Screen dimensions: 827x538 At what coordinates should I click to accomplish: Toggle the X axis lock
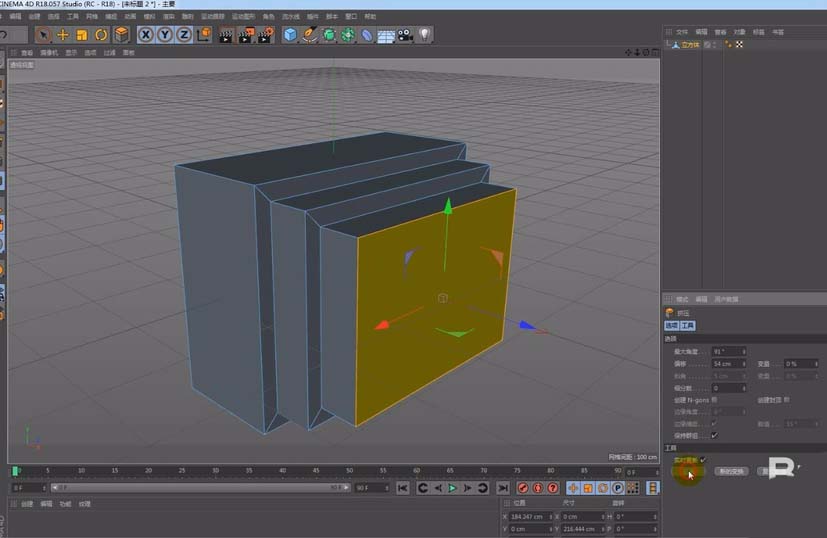coord(146,35)
